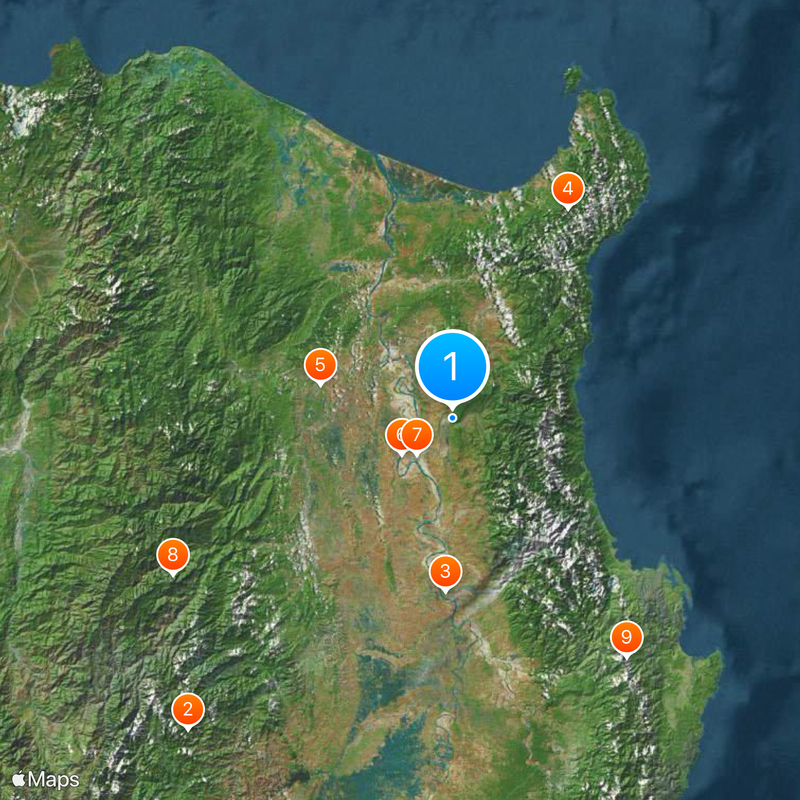Open orange pin 2 near the southern mountains
Screen dimensions: 800x800
189,708
